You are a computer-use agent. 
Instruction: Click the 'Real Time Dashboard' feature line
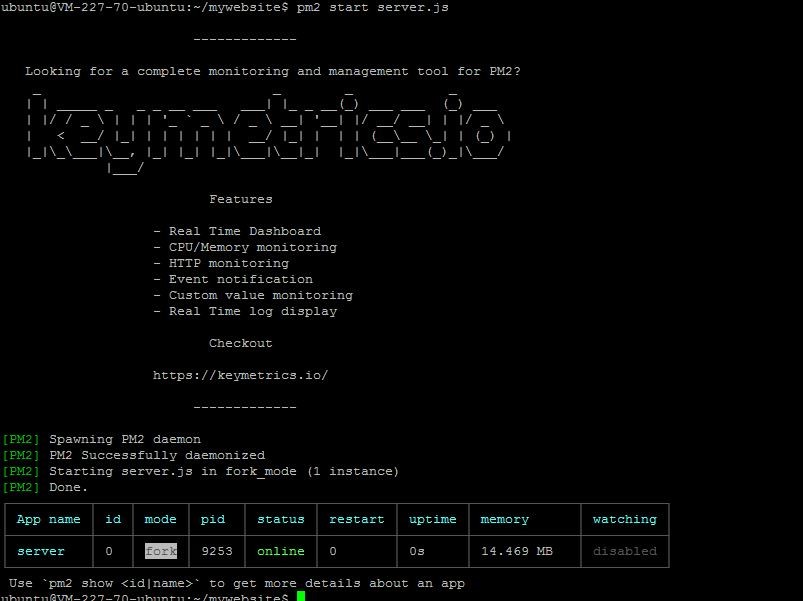click(237, 231)
